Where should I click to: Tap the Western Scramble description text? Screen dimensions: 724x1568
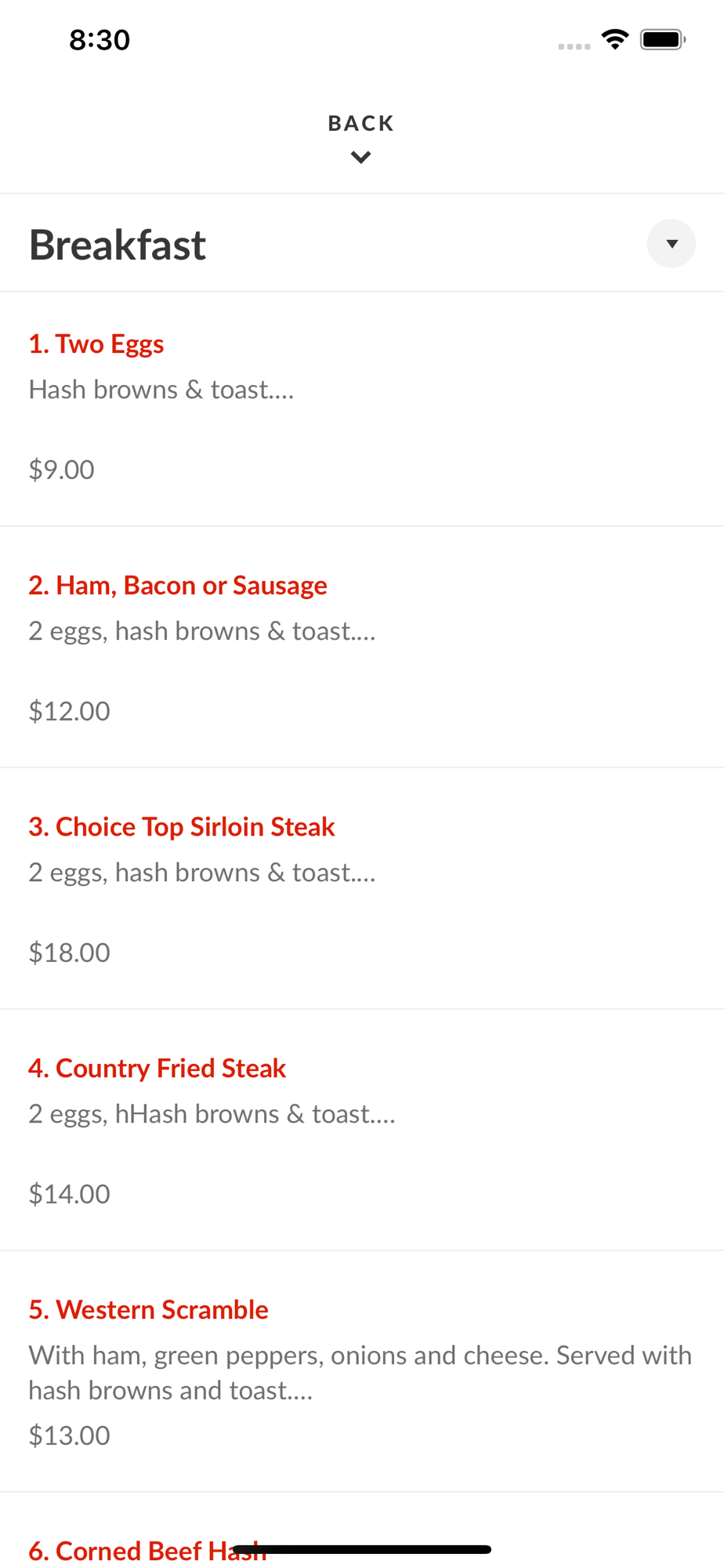click(x=360, y=1372)
